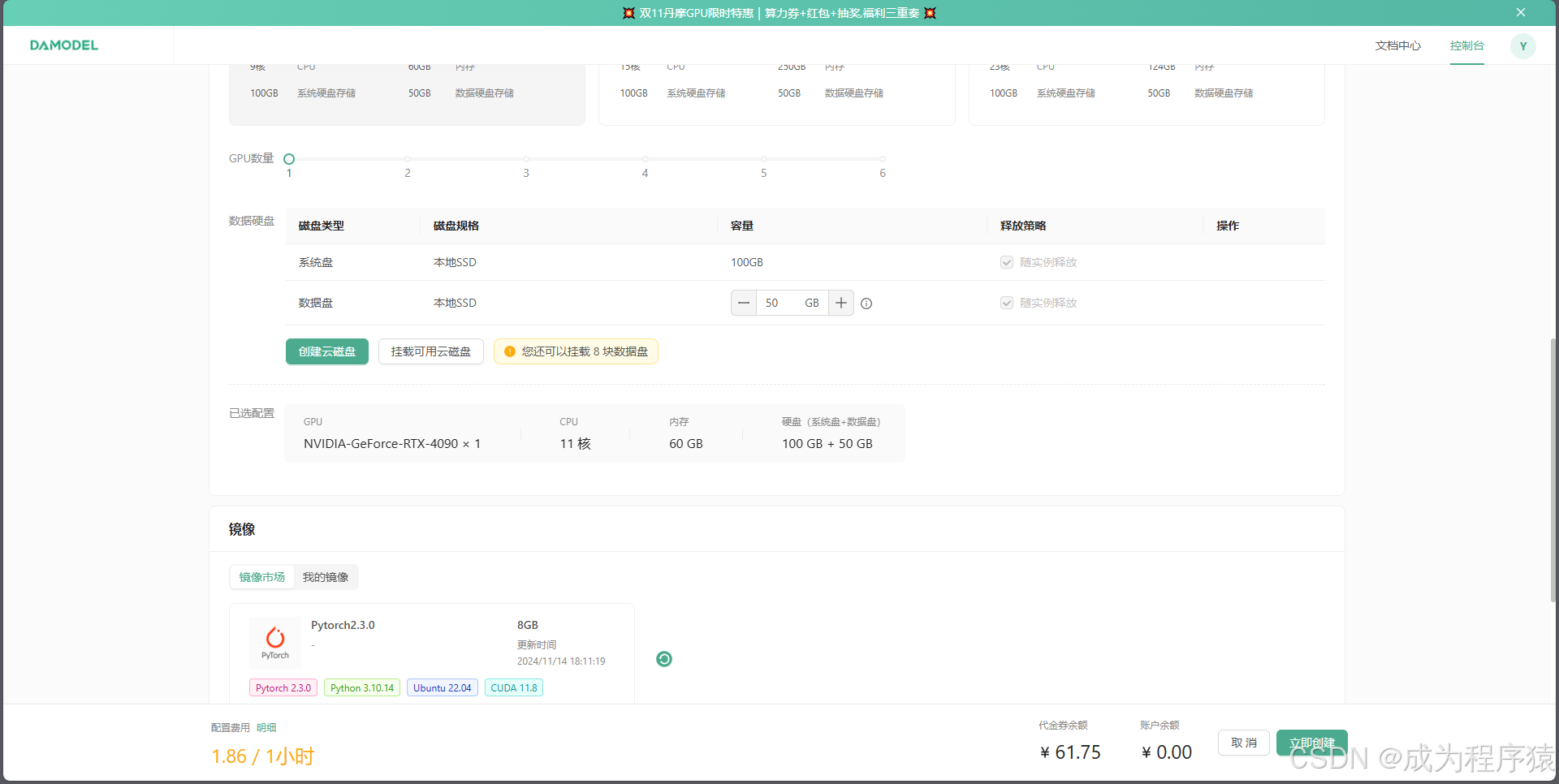Click the 1.86 / 1小时 price text
This screenshot has height=784, width=1559.
(x=263, y=756)
